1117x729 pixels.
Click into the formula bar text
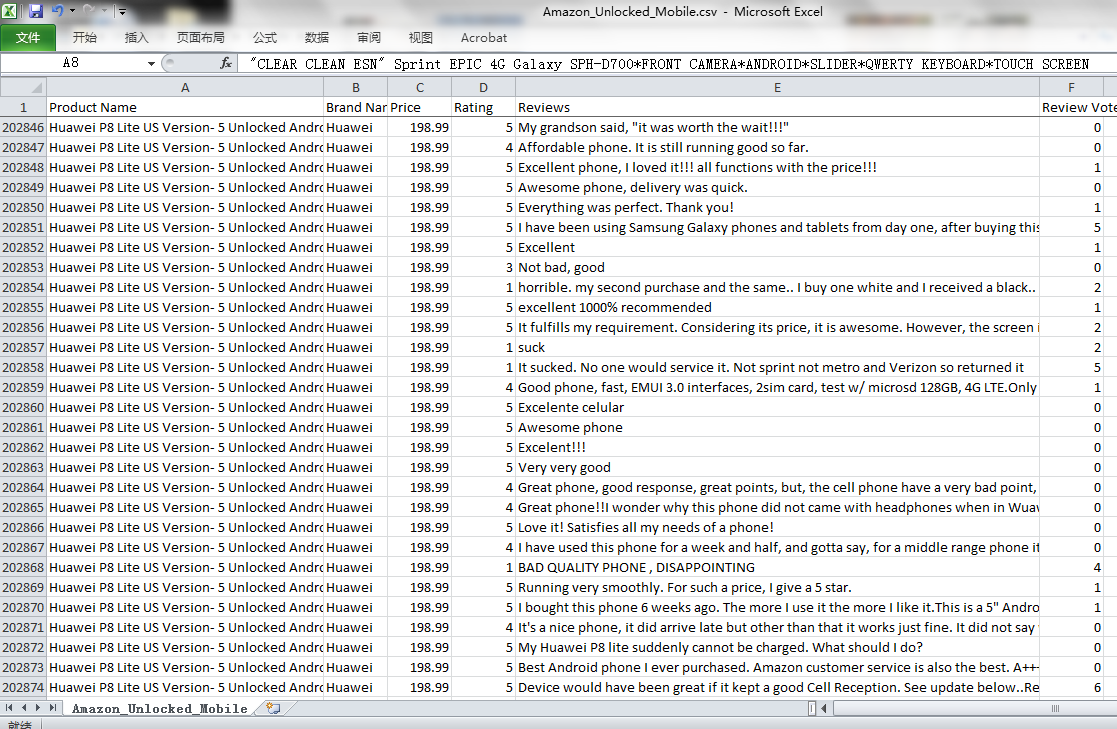[x=670, y=63]
